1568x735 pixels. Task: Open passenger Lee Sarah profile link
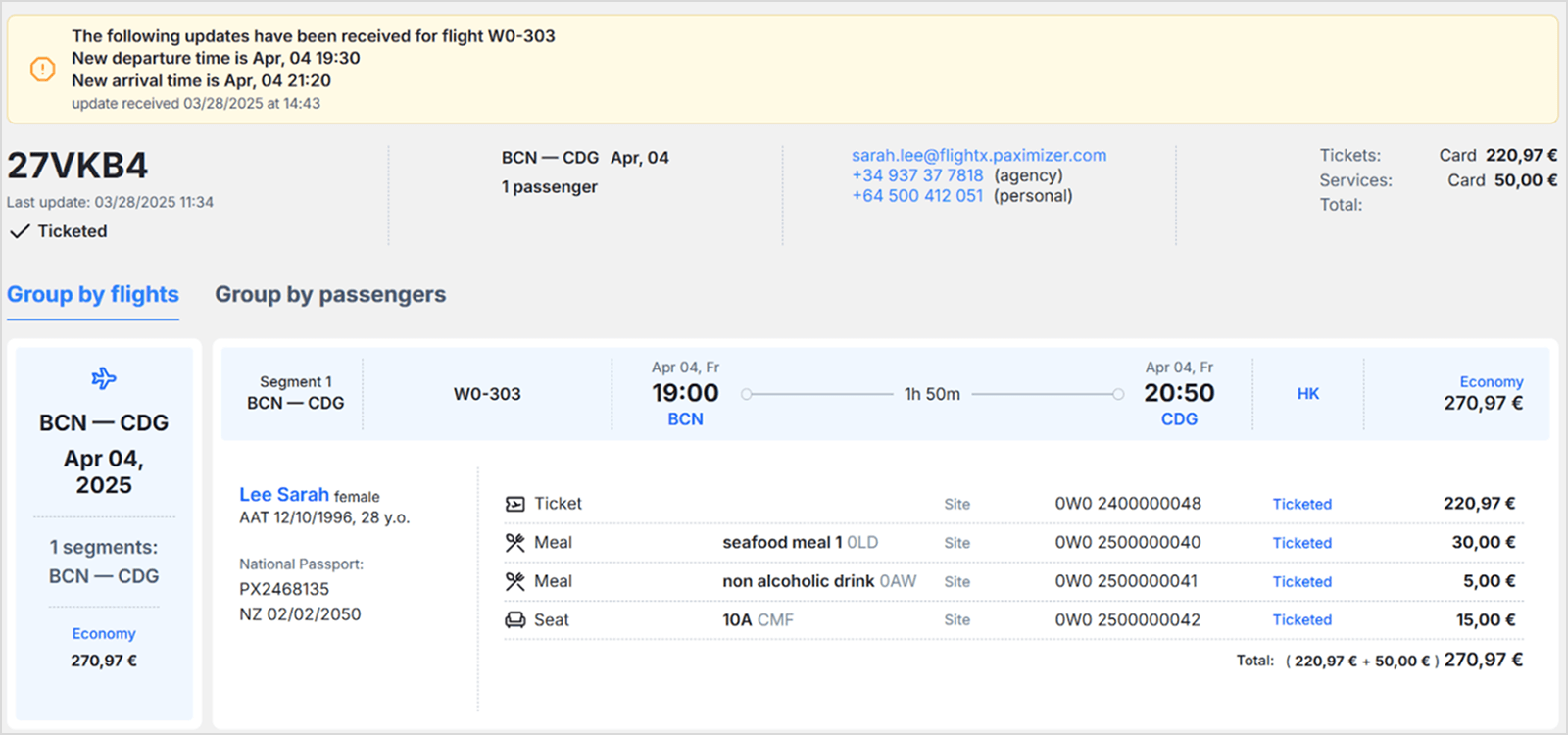(284, 495)
